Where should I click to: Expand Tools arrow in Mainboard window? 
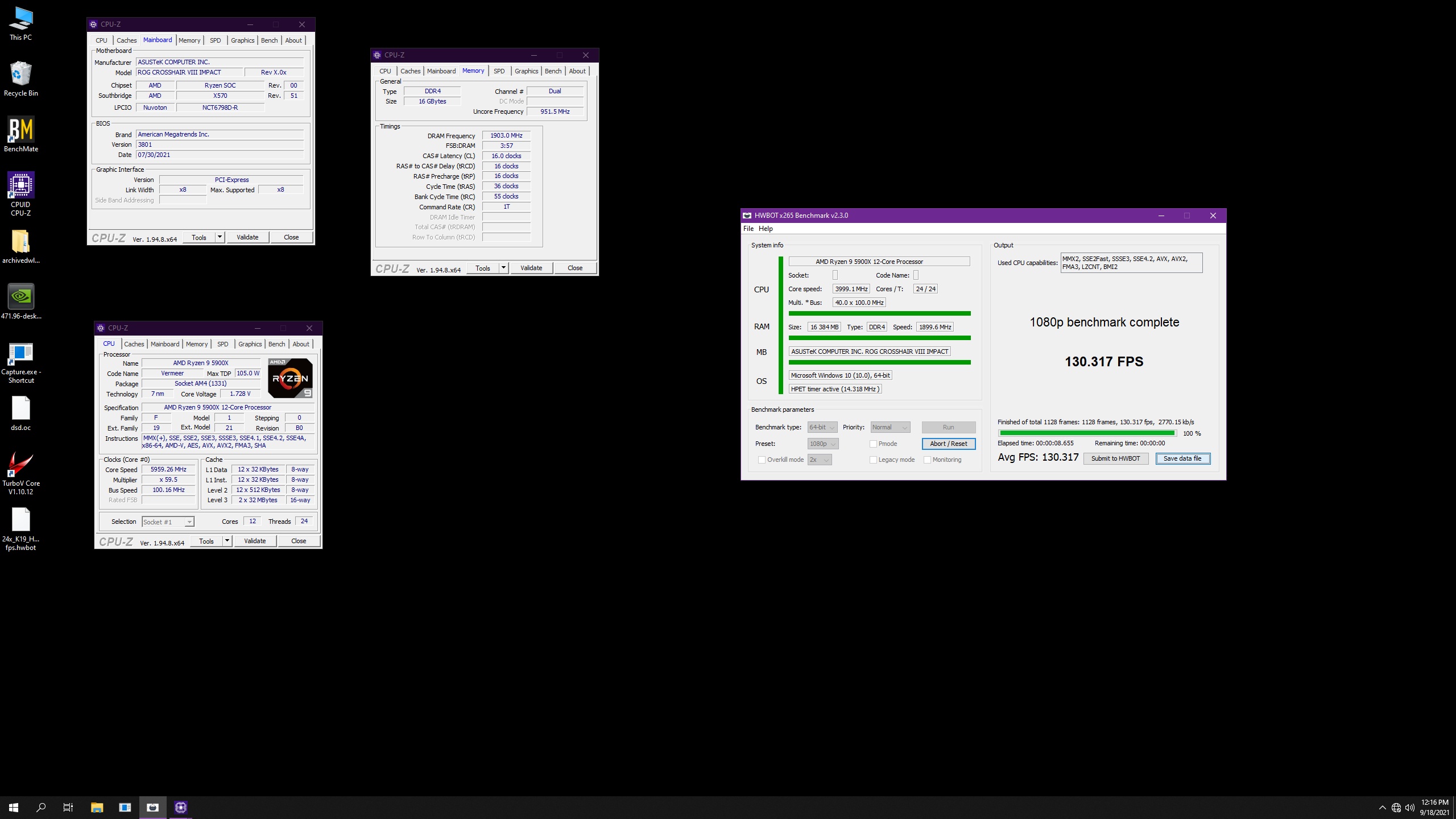click(x=220, y=237)
